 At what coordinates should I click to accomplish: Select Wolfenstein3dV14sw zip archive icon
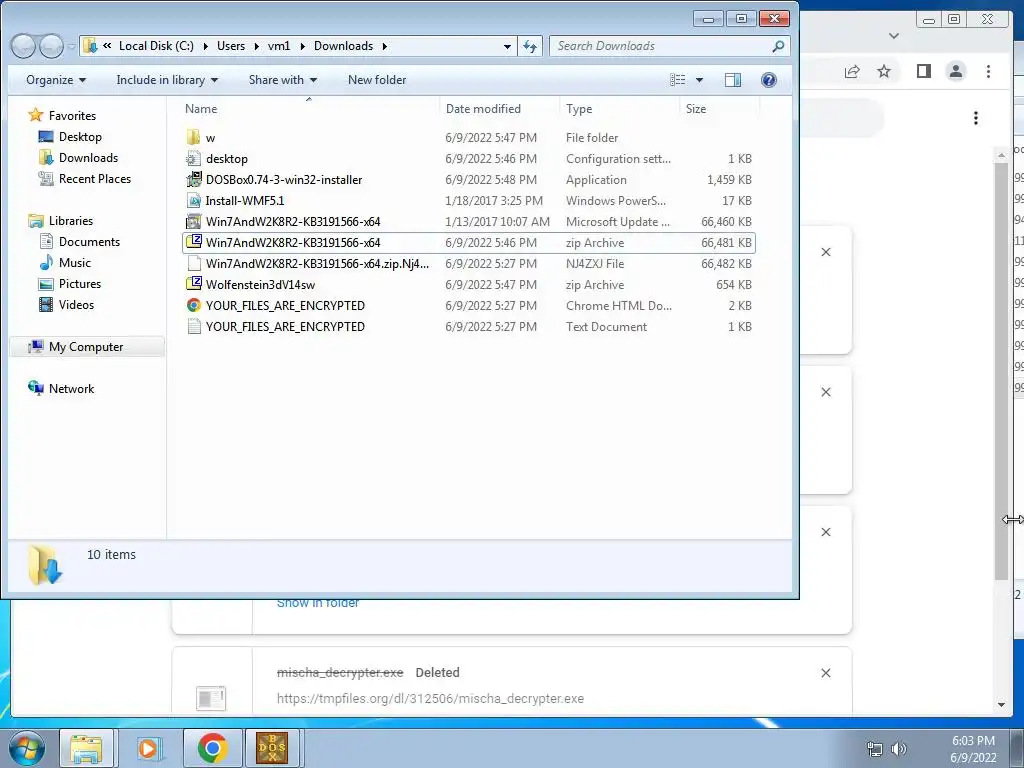(193, 284)
